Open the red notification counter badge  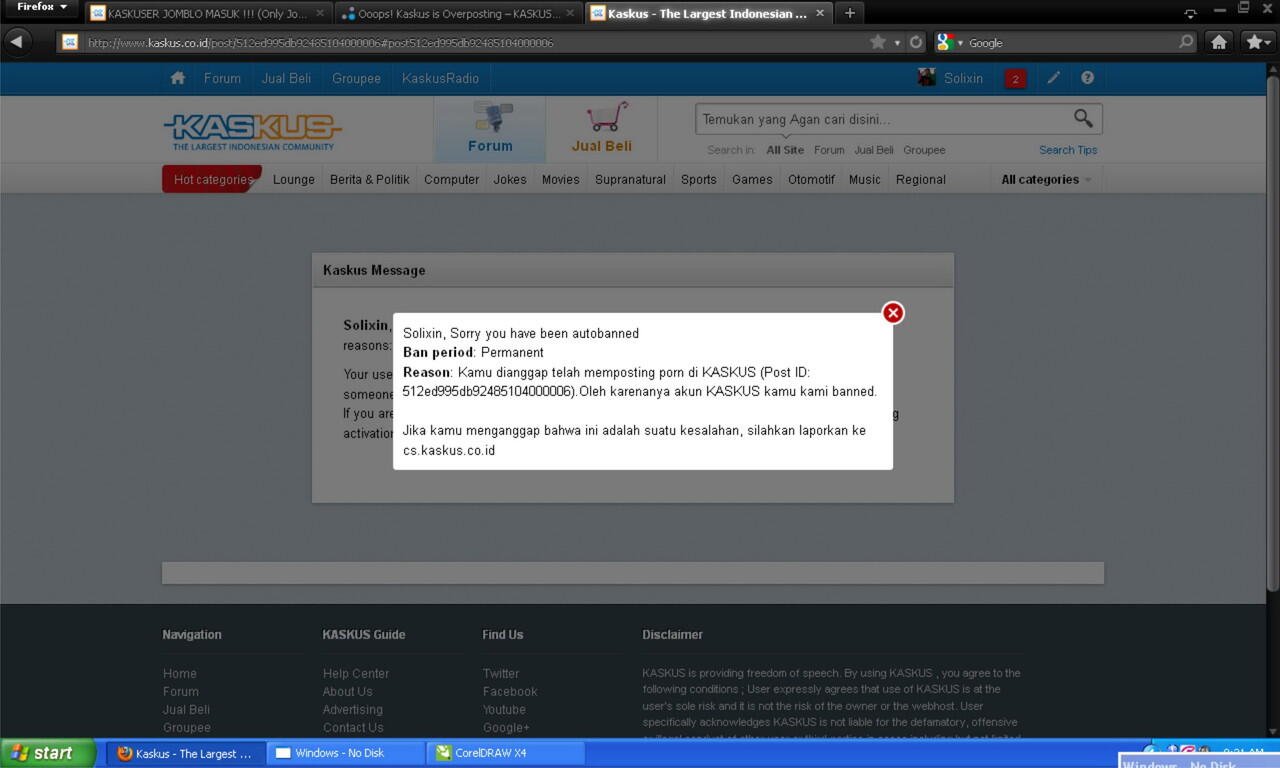tap(1015, 79)
